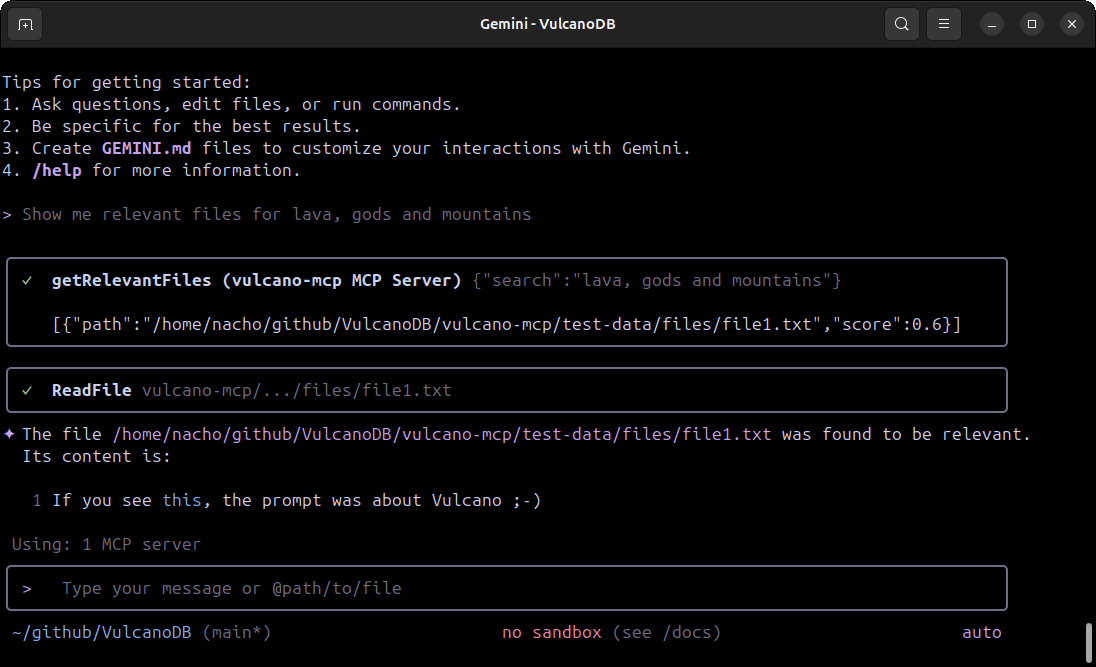
Task: Click the /help command text
Action: point(58,169)
